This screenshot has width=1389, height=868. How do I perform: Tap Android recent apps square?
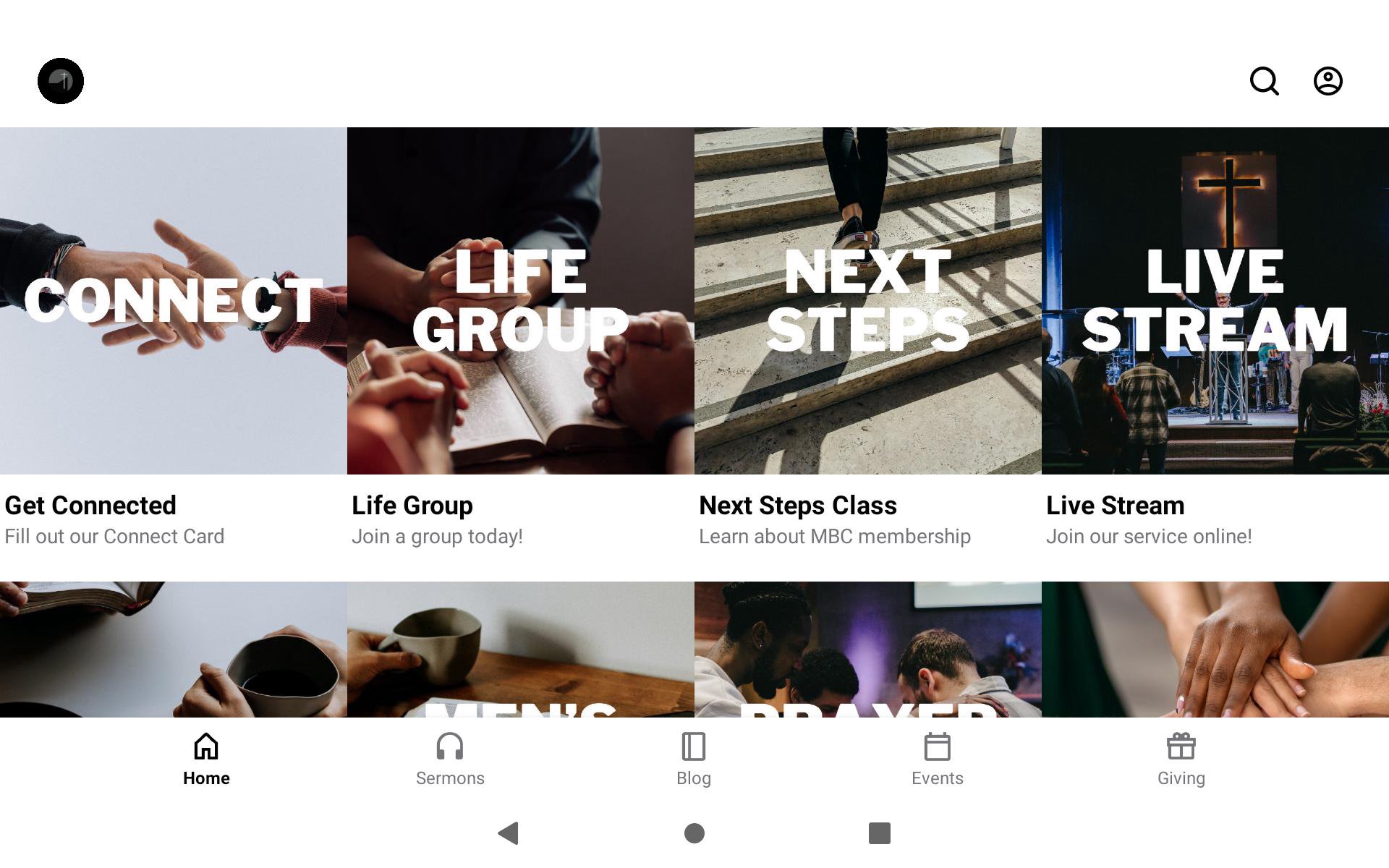pos(880,833)
